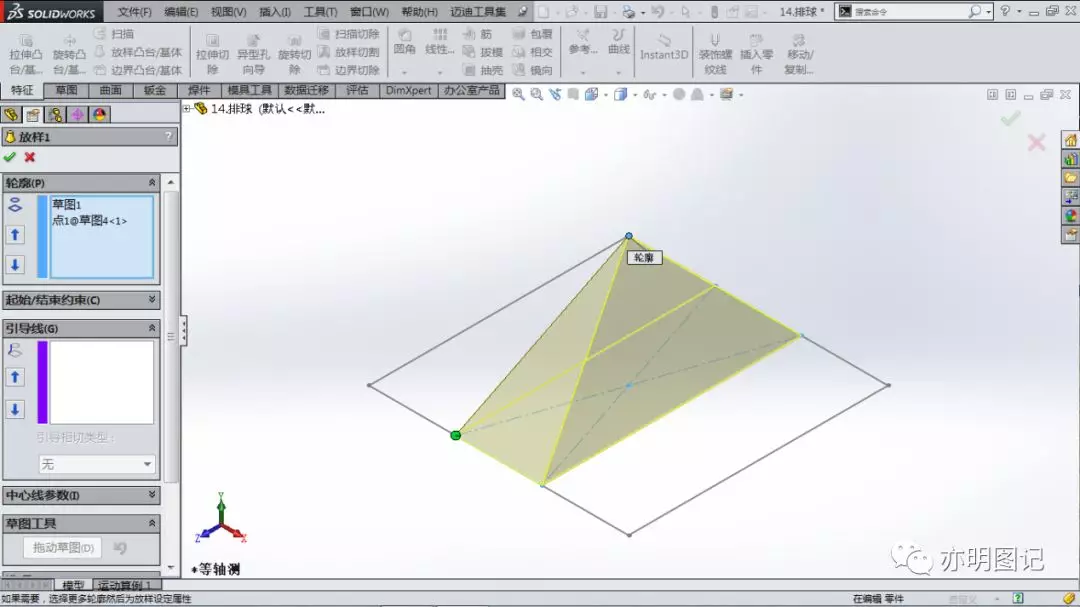Select 草图1 in the profiles list
The width and height of the screenshot is (1080, 607).
(67, 204)
